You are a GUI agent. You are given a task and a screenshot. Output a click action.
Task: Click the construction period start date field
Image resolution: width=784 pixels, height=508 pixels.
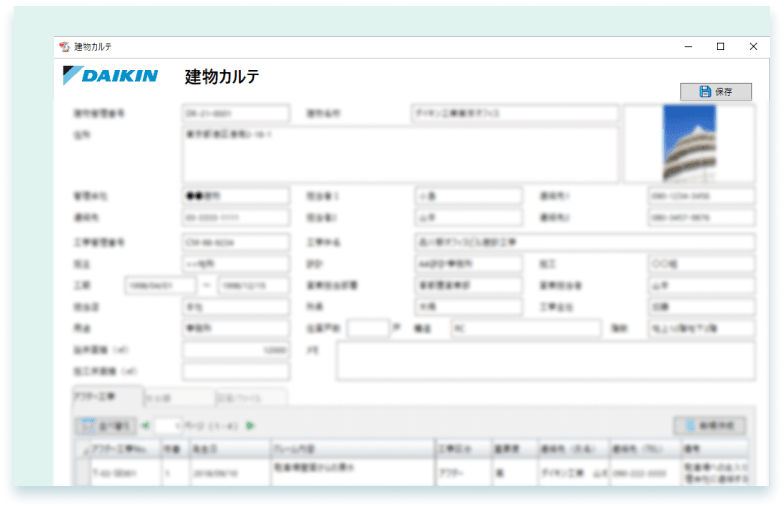[x=160, y=286]
